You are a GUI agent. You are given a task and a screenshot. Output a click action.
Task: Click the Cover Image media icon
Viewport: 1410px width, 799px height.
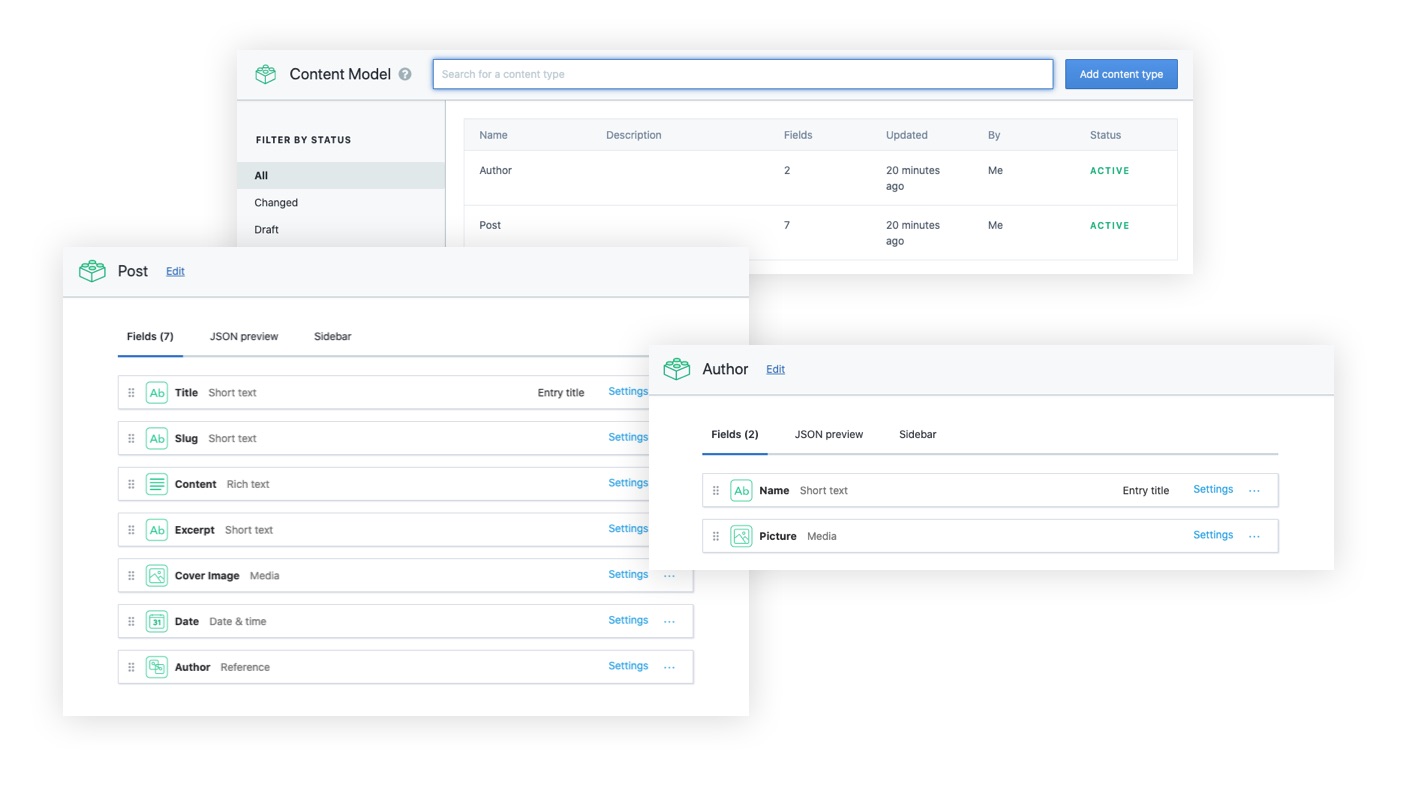point(157,576)
